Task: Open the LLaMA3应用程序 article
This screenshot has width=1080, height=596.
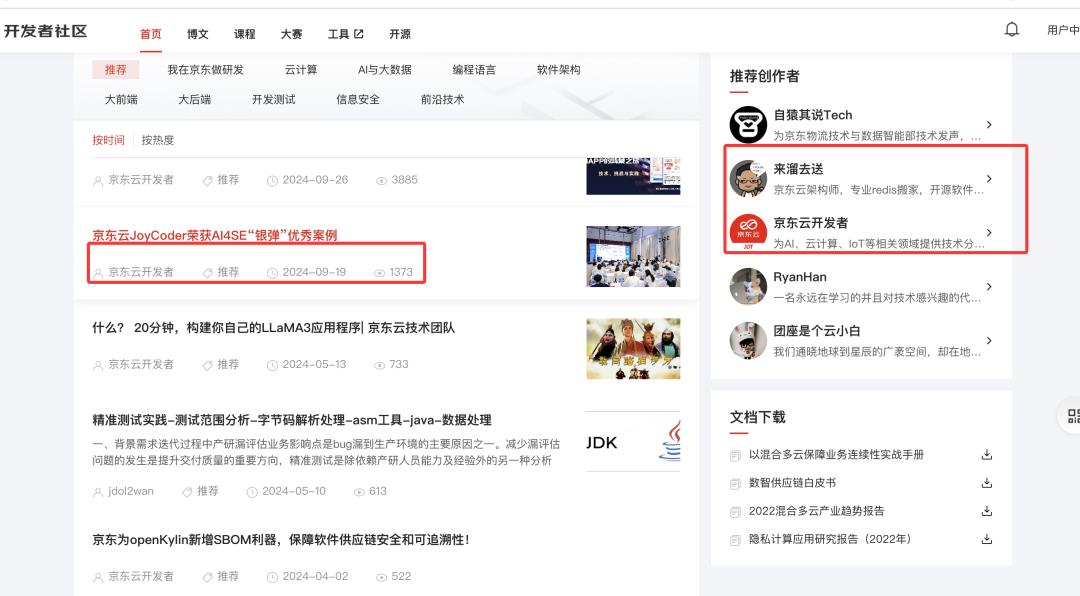Action: click(273, 327)
